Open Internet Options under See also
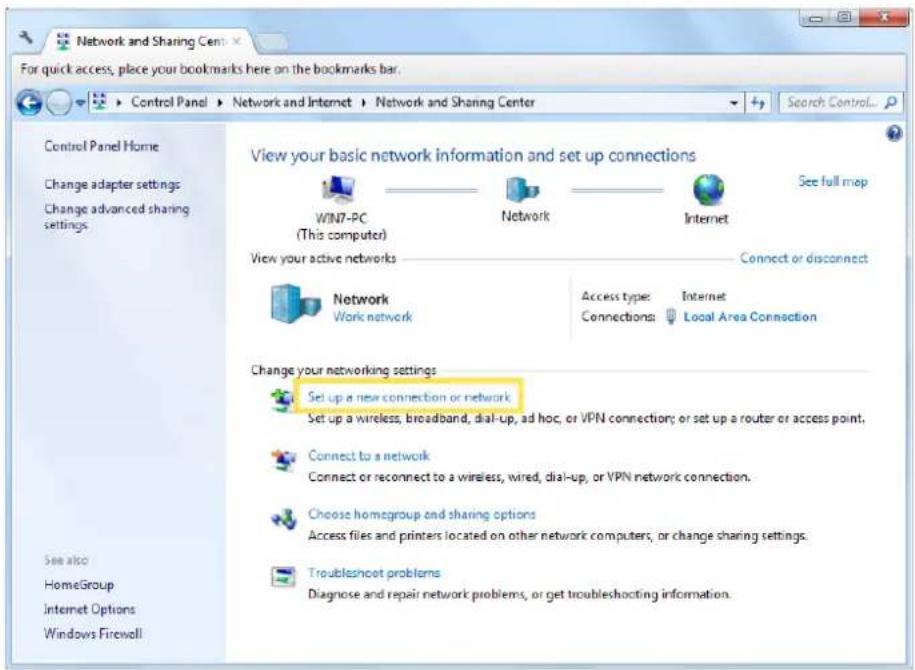 [x=90, y=609]
